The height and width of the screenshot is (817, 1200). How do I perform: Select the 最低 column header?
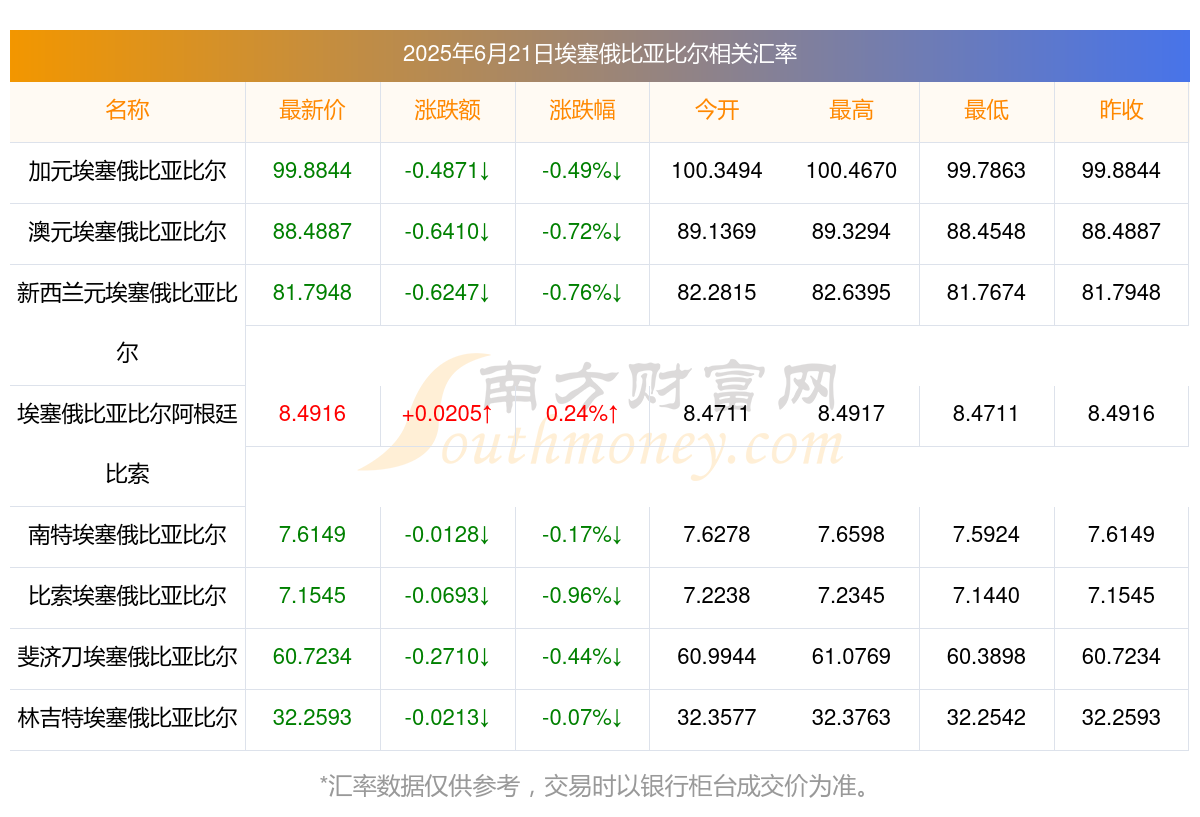point(986,110)
